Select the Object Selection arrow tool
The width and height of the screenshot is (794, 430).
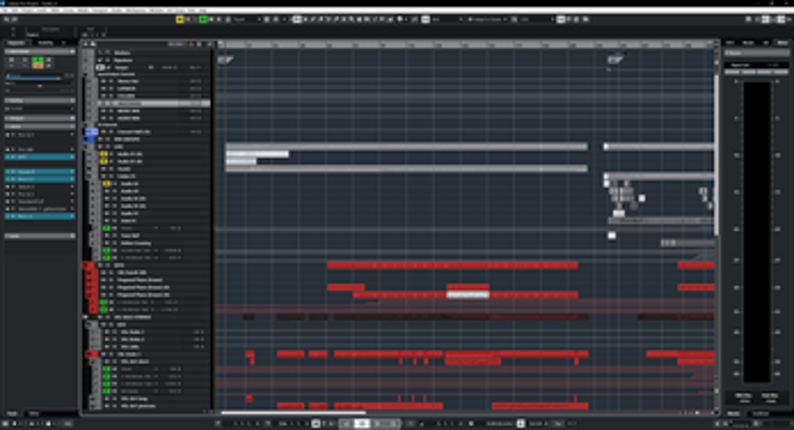[x=298, y=19]
